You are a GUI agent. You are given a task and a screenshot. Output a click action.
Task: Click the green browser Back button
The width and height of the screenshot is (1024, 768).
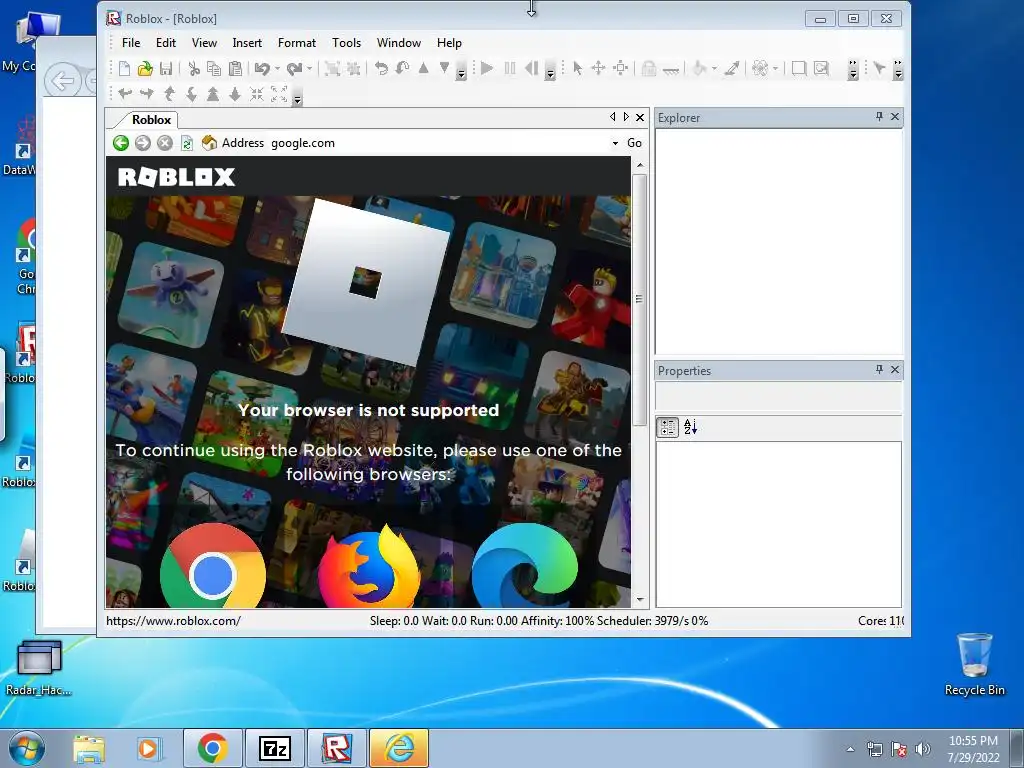(121, 143)
